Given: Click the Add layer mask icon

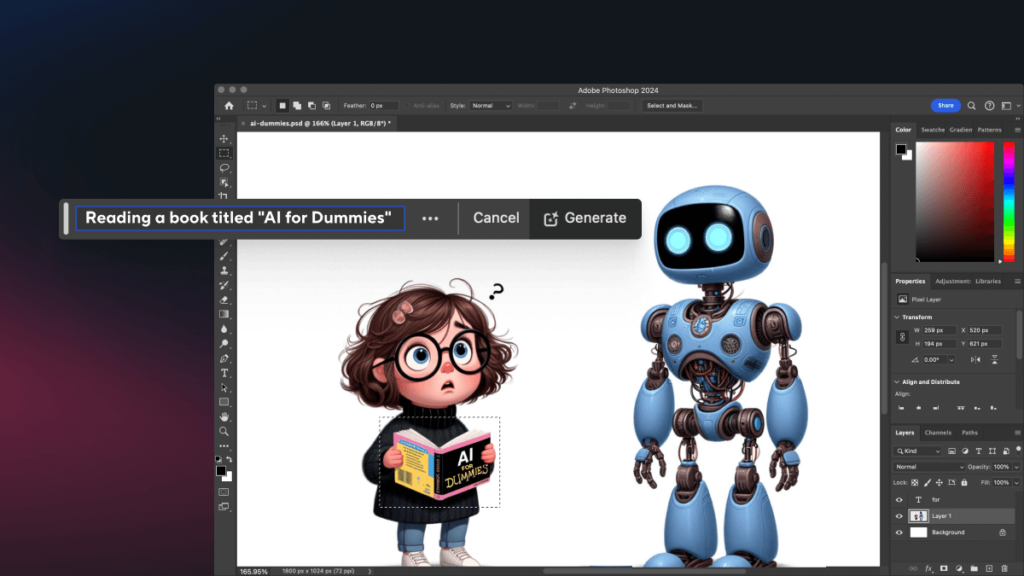Looking at the screenshot, I should [944, 569].
